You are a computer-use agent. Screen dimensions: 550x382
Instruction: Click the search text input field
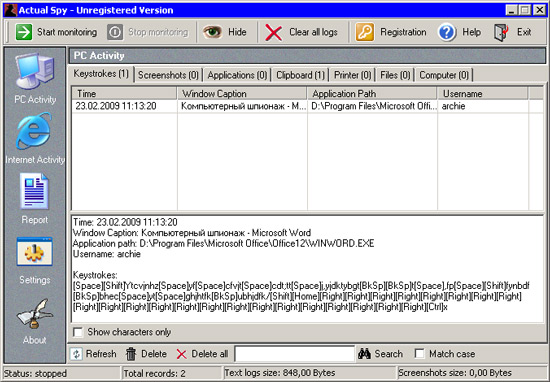pyautogui.click(x=295, y=354)
